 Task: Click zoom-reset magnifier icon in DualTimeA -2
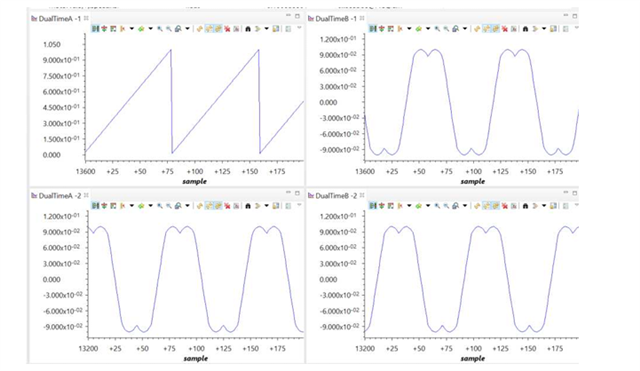pyautogui.click(x=178, y=205)
